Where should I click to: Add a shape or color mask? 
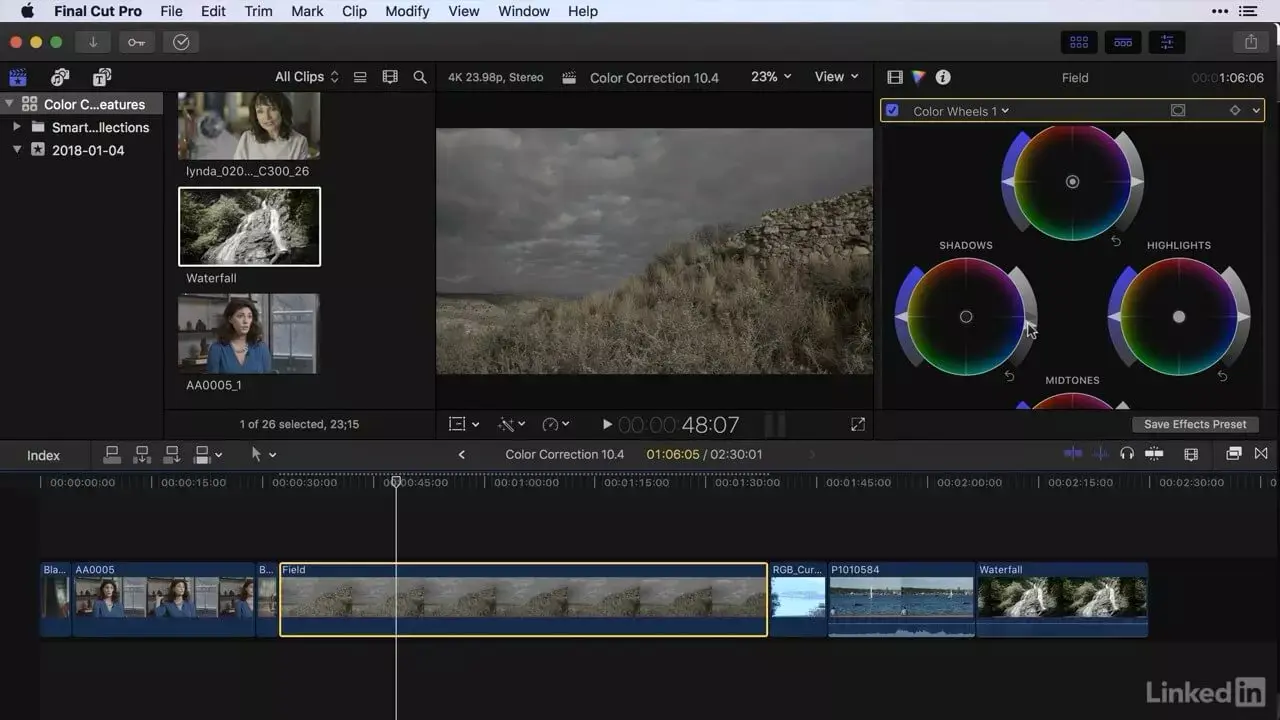[x=1178, y=111]
